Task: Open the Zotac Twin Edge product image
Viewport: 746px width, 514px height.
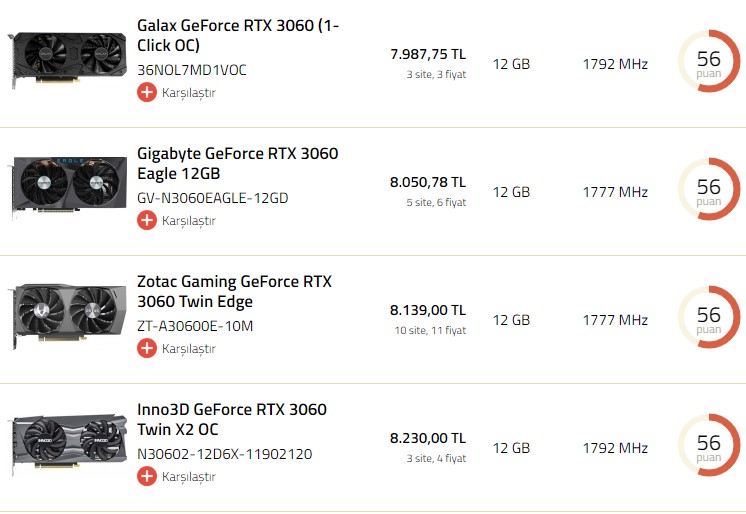Action: (x=67, y=314)
